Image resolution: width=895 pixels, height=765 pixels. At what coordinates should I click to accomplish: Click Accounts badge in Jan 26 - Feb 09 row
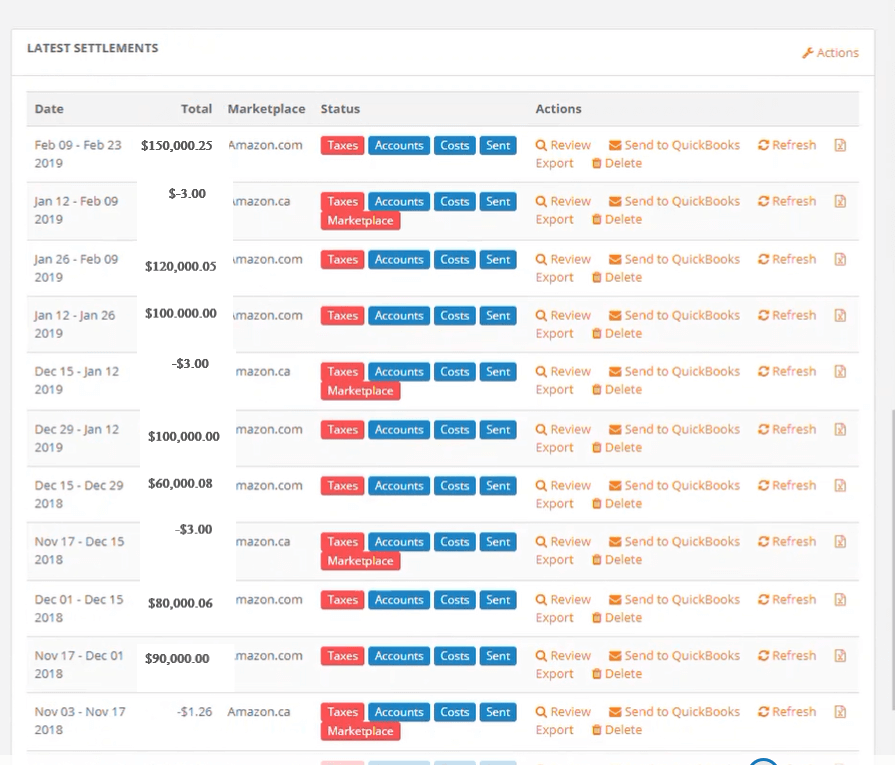[x=399, y=259]
